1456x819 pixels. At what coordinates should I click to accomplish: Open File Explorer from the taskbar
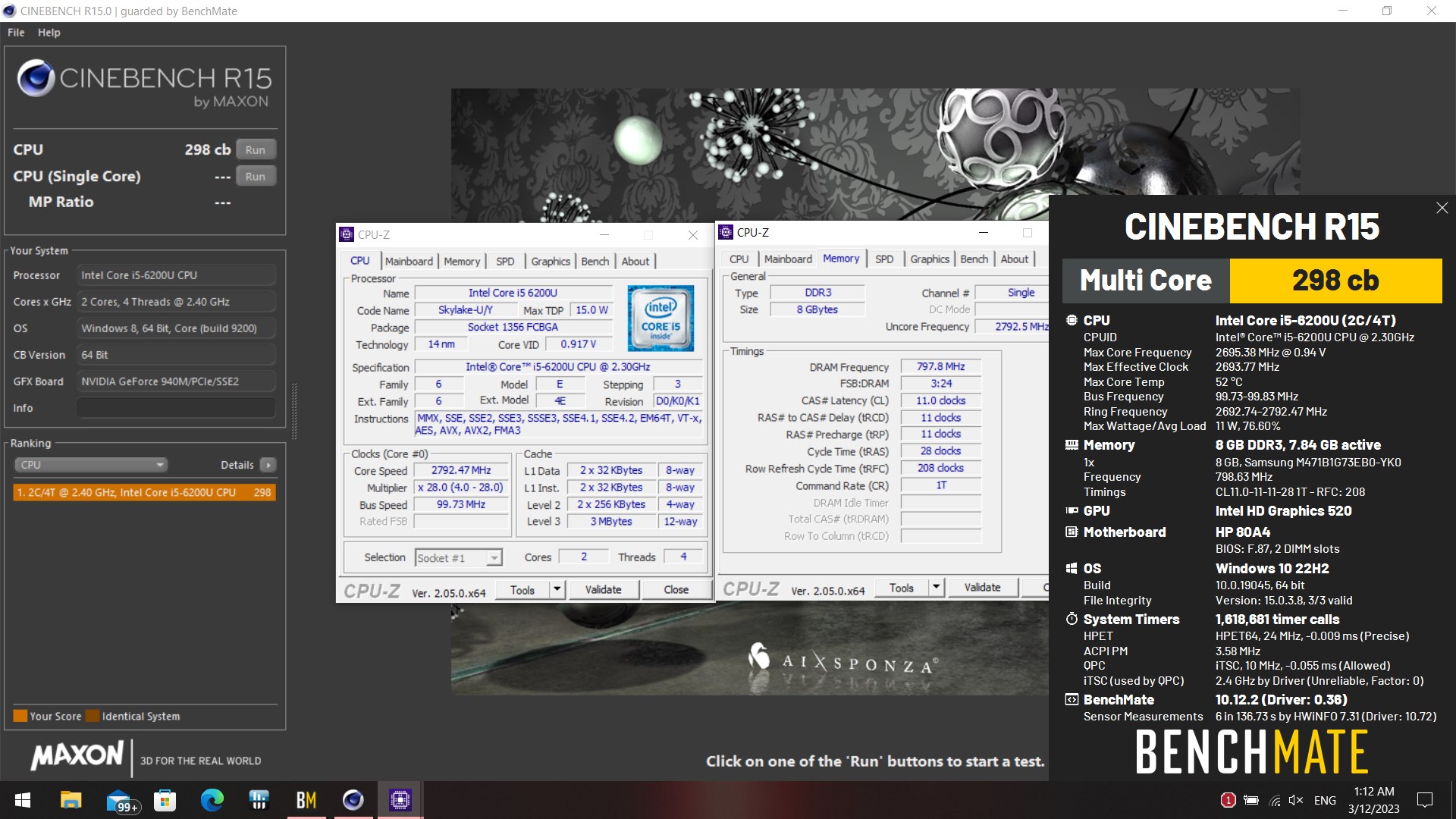tap(71, 800)
